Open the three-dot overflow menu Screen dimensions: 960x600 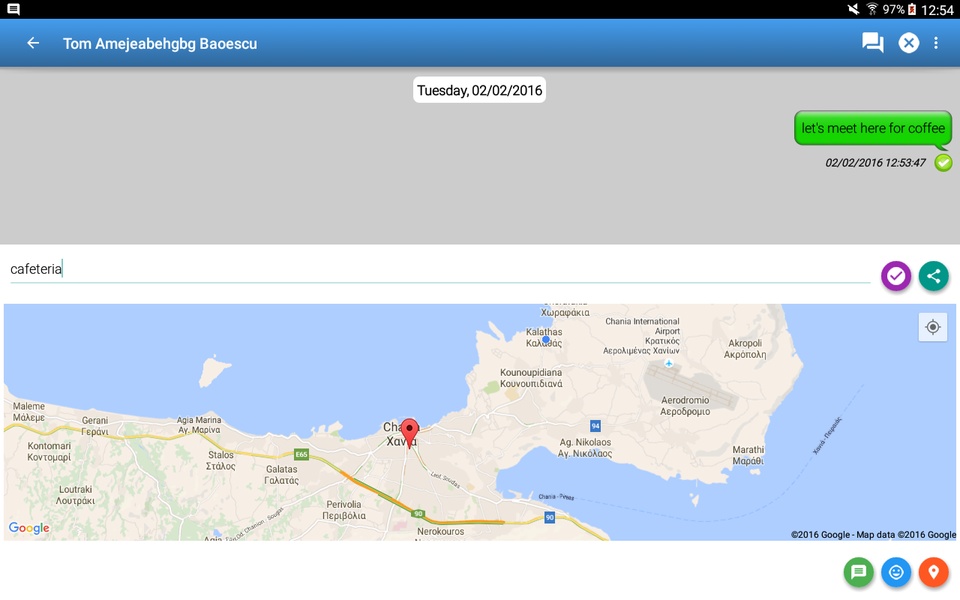(936, 43)
